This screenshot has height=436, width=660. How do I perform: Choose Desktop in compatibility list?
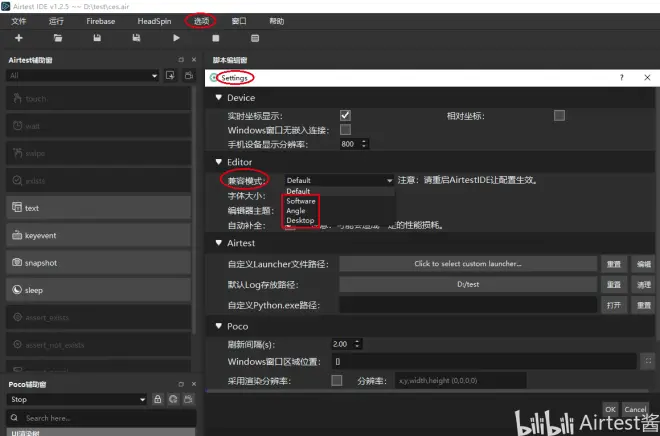(300, 220)
